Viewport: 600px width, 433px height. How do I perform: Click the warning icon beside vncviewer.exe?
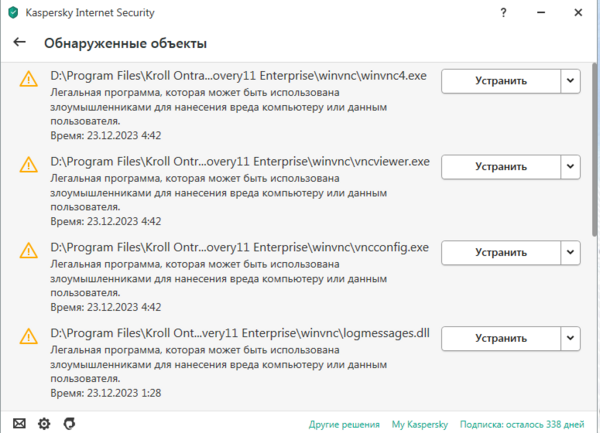[x=29, y=167]
